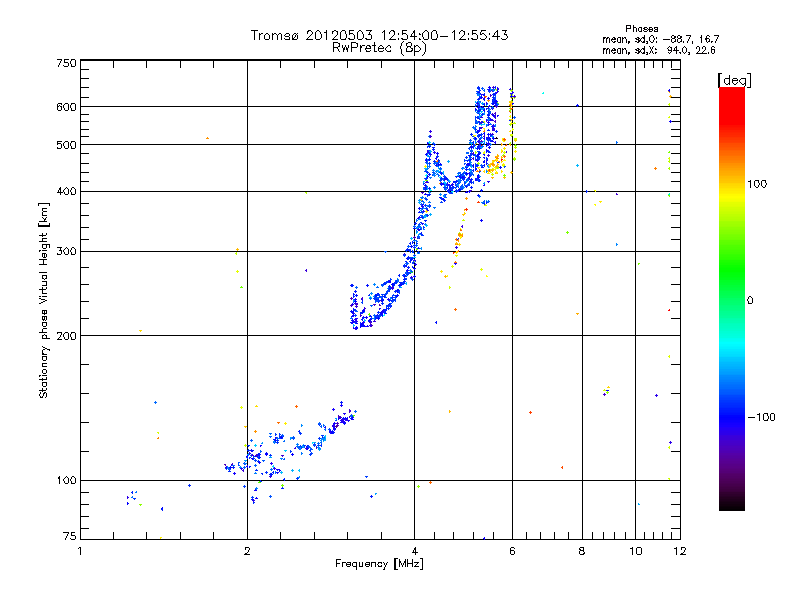Click the frequency axis label 10
Screen dimensions: 800x600
pos(635,551)
